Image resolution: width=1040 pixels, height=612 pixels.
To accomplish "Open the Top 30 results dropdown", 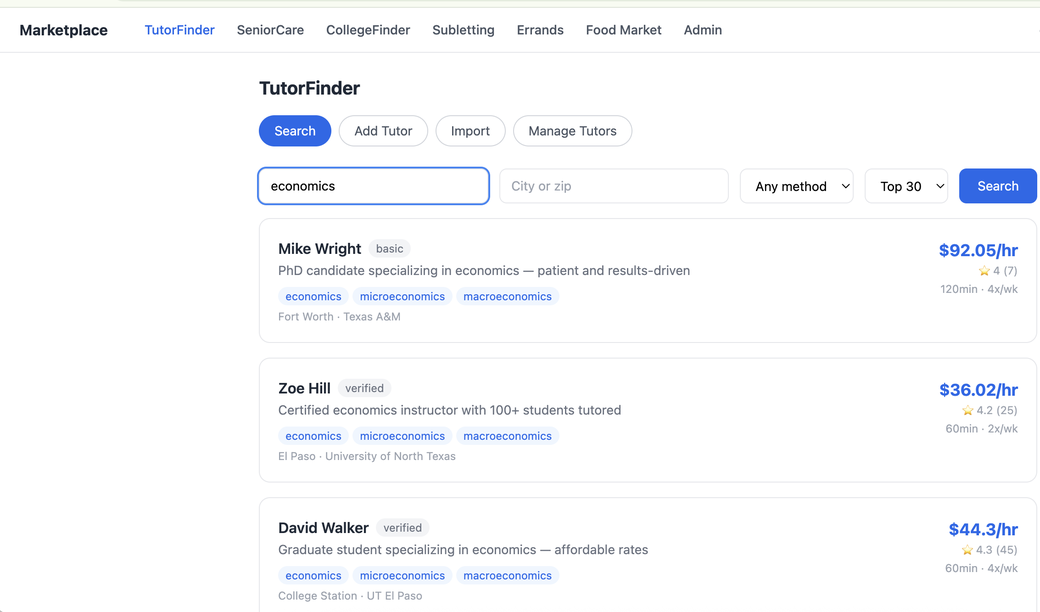I will (x=906, y=186).
